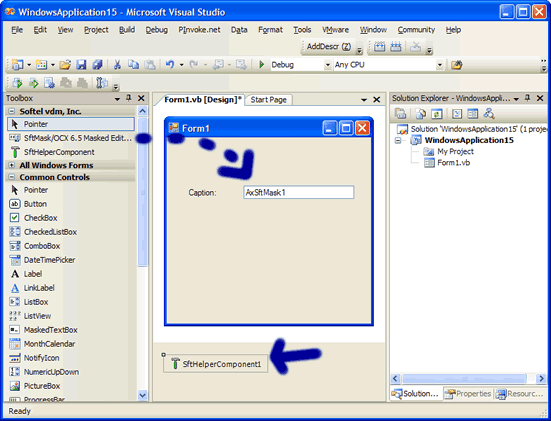Select the ComboBox control in Toolbox
The image size is (551, 421).
(x=70, y=246)
